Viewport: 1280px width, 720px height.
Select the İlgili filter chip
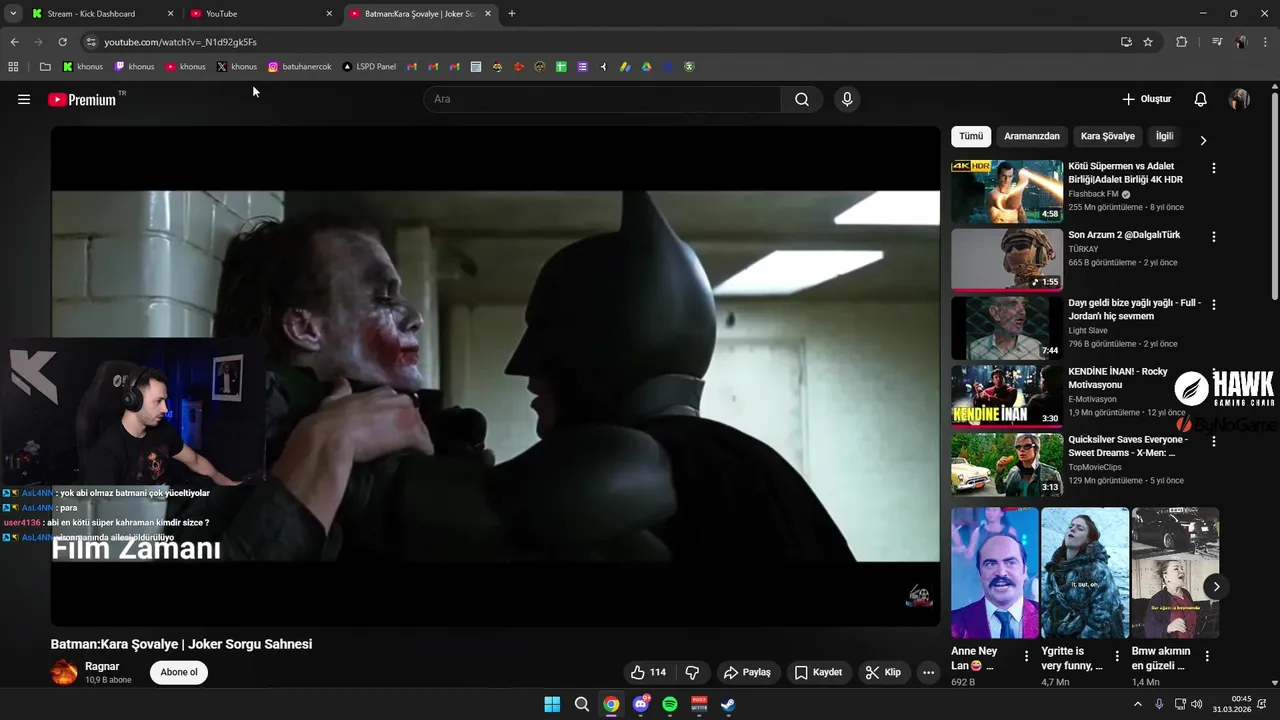[1164, 136]
